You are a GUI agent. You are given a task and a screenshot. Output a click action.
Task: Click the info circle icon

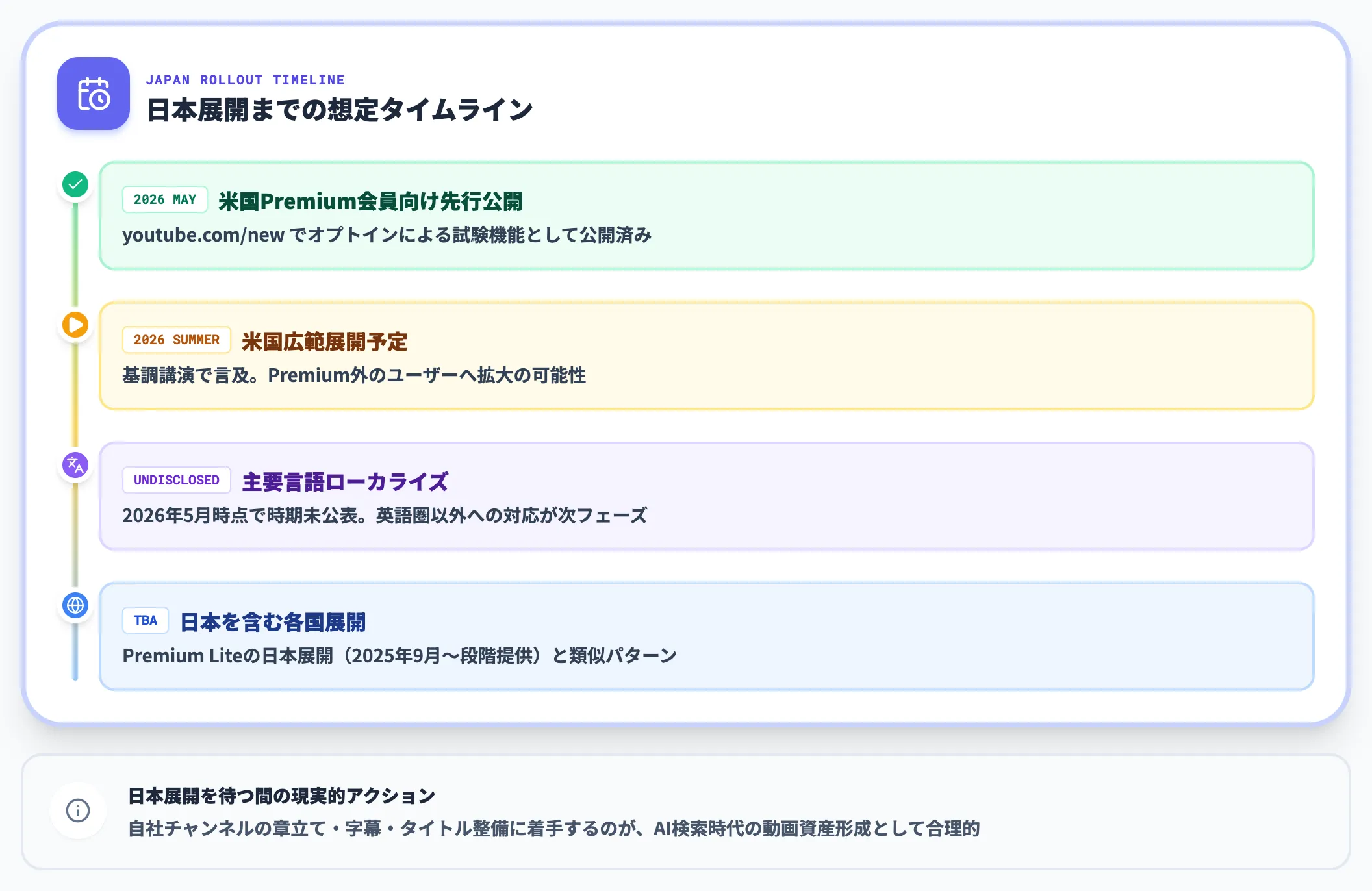[78, 810]
